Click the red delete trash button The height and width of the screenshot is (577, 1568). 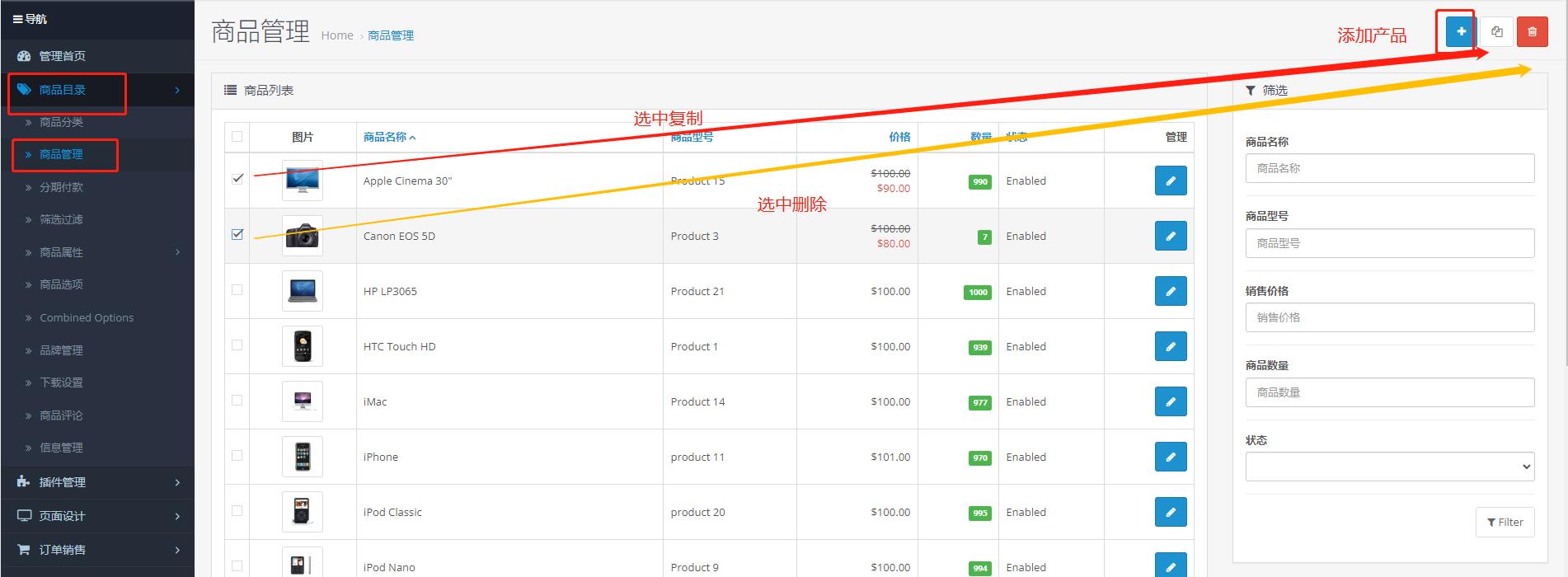point(1532,32)
